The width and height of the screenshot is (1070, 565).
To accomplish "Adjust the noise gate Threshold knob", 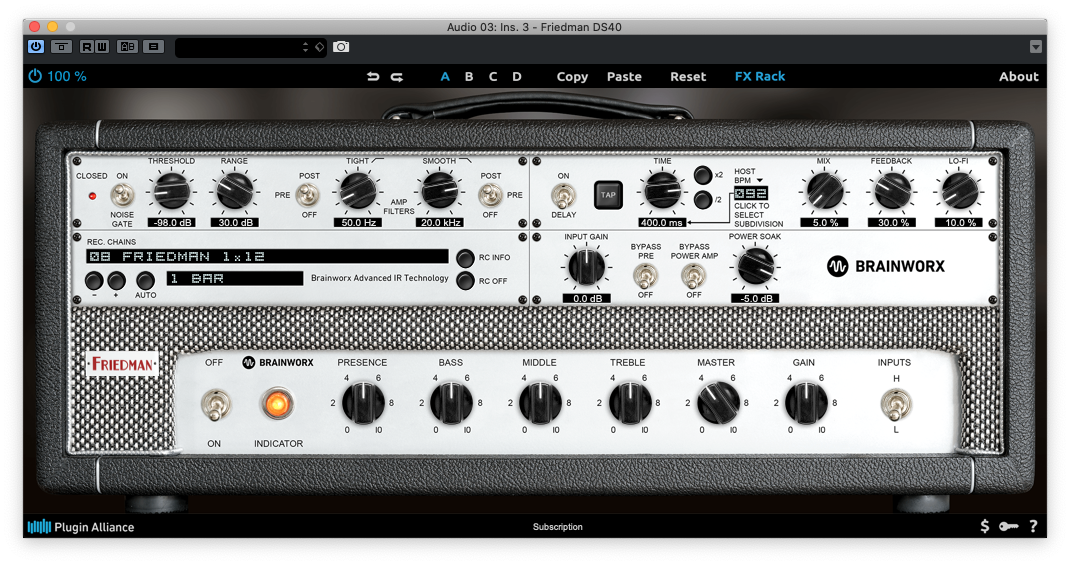I will coord(171,190).
